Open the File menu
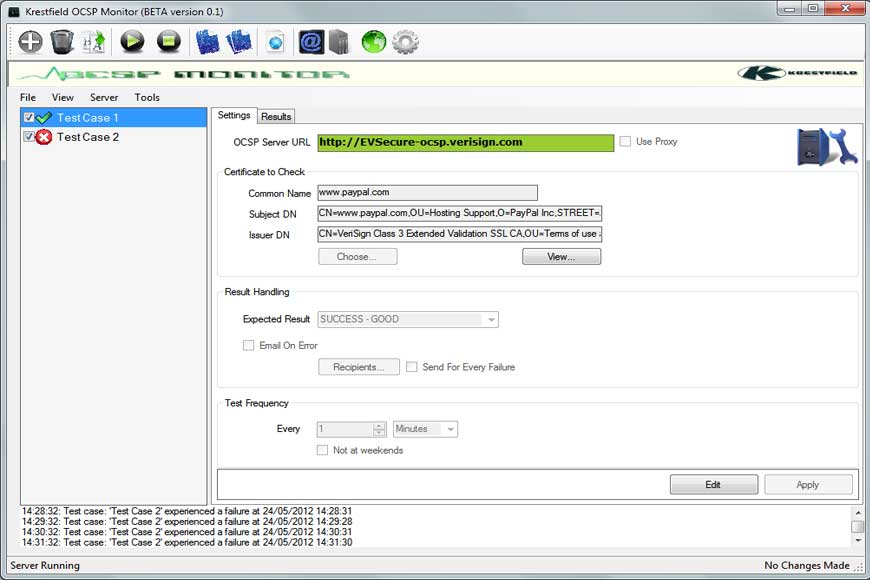The image size is (870, 580). 28,97
